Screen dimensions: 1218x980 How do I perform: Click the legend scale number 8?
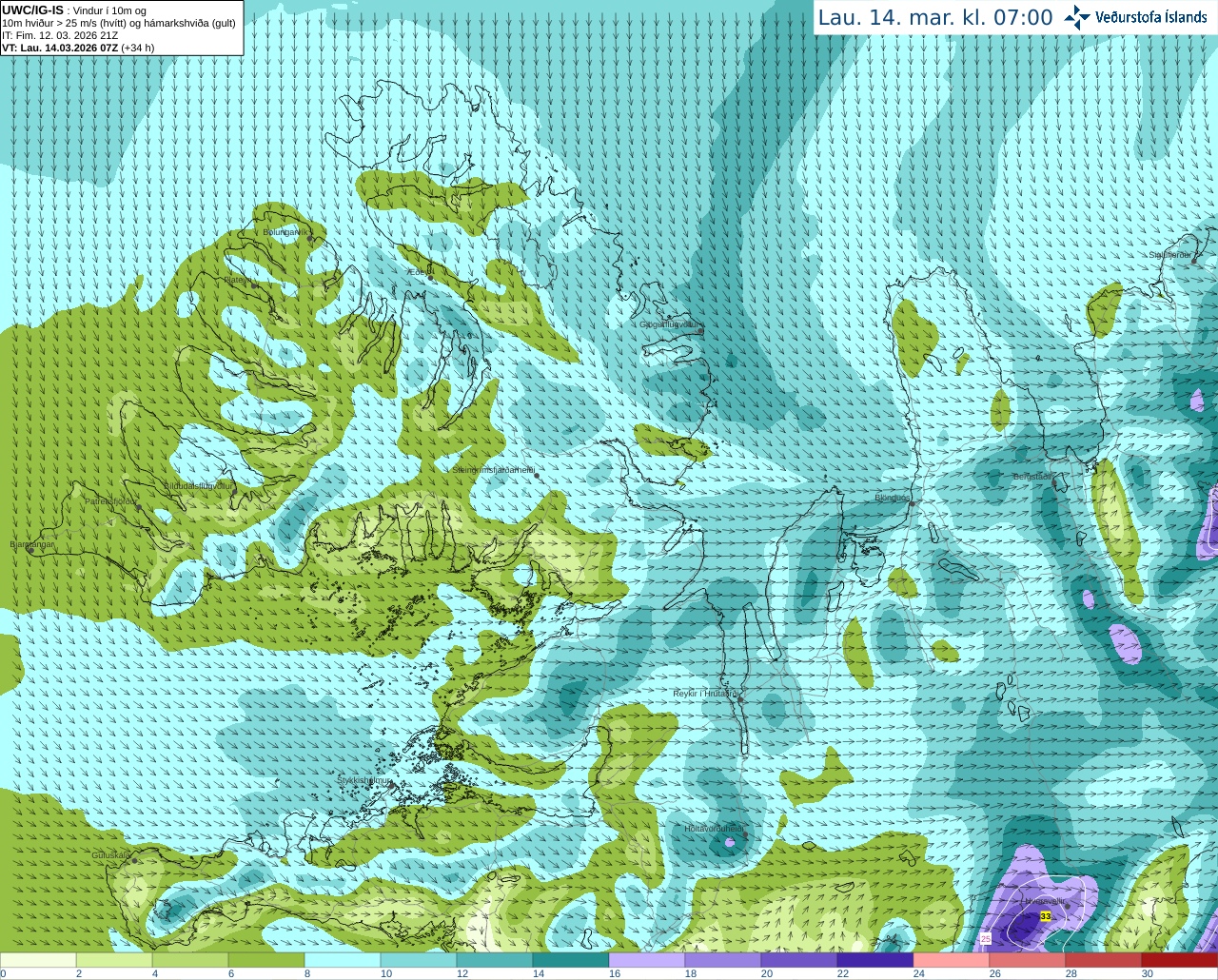[308, 973]
